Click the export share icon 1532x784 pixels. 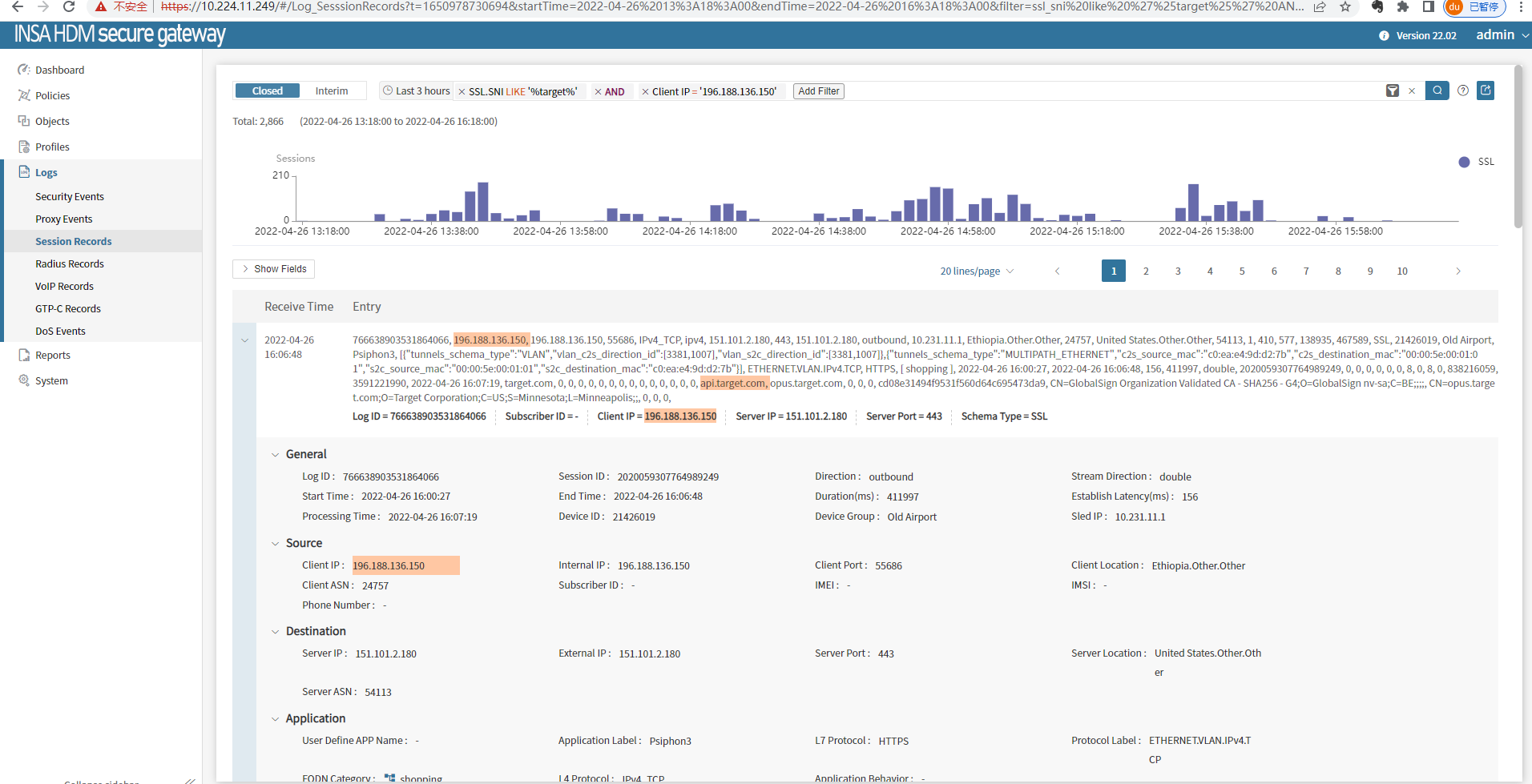(1486, 90)
